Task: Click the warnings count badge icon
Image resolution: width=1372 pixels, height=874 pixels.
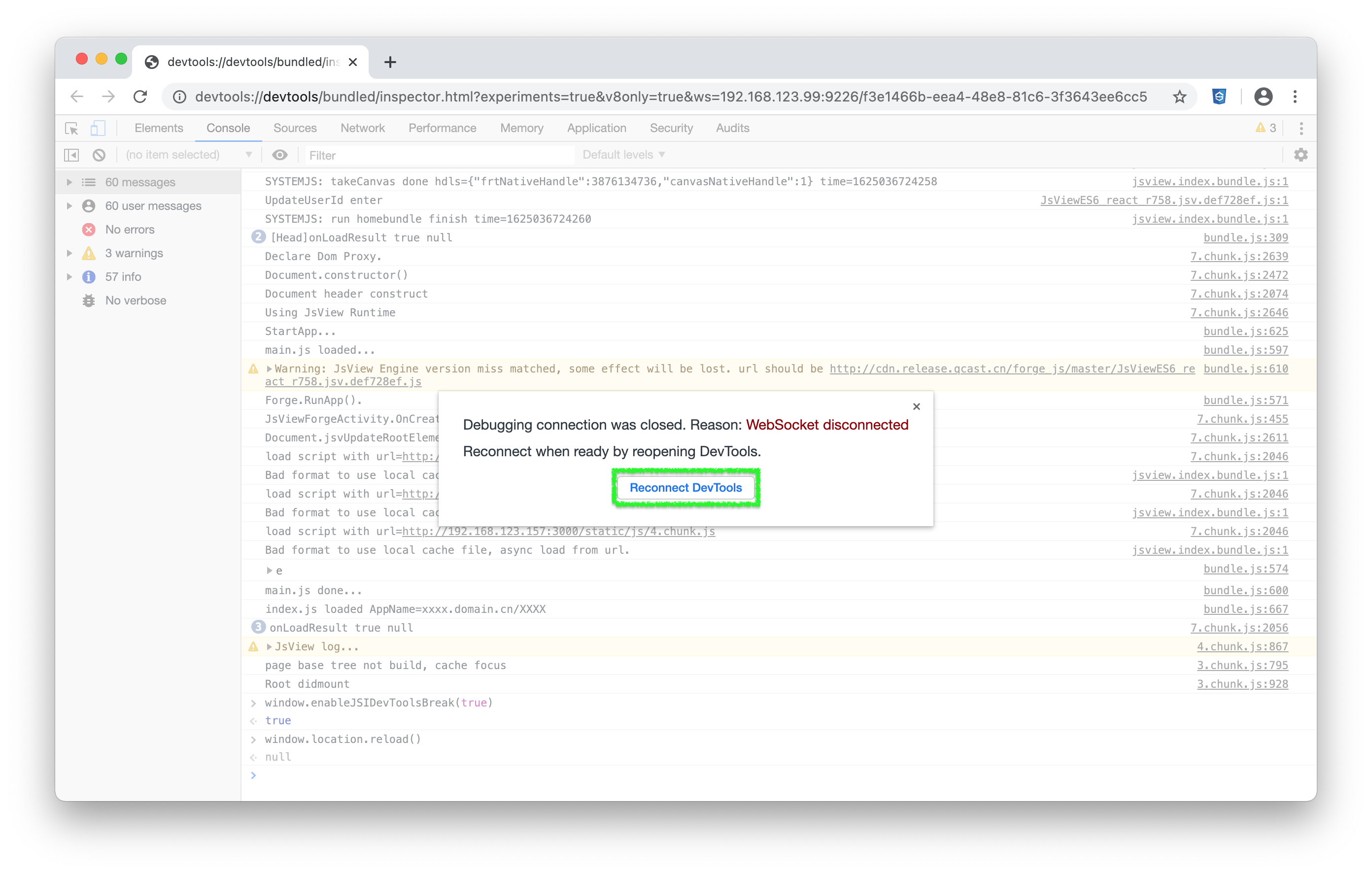Action: 1266,128
